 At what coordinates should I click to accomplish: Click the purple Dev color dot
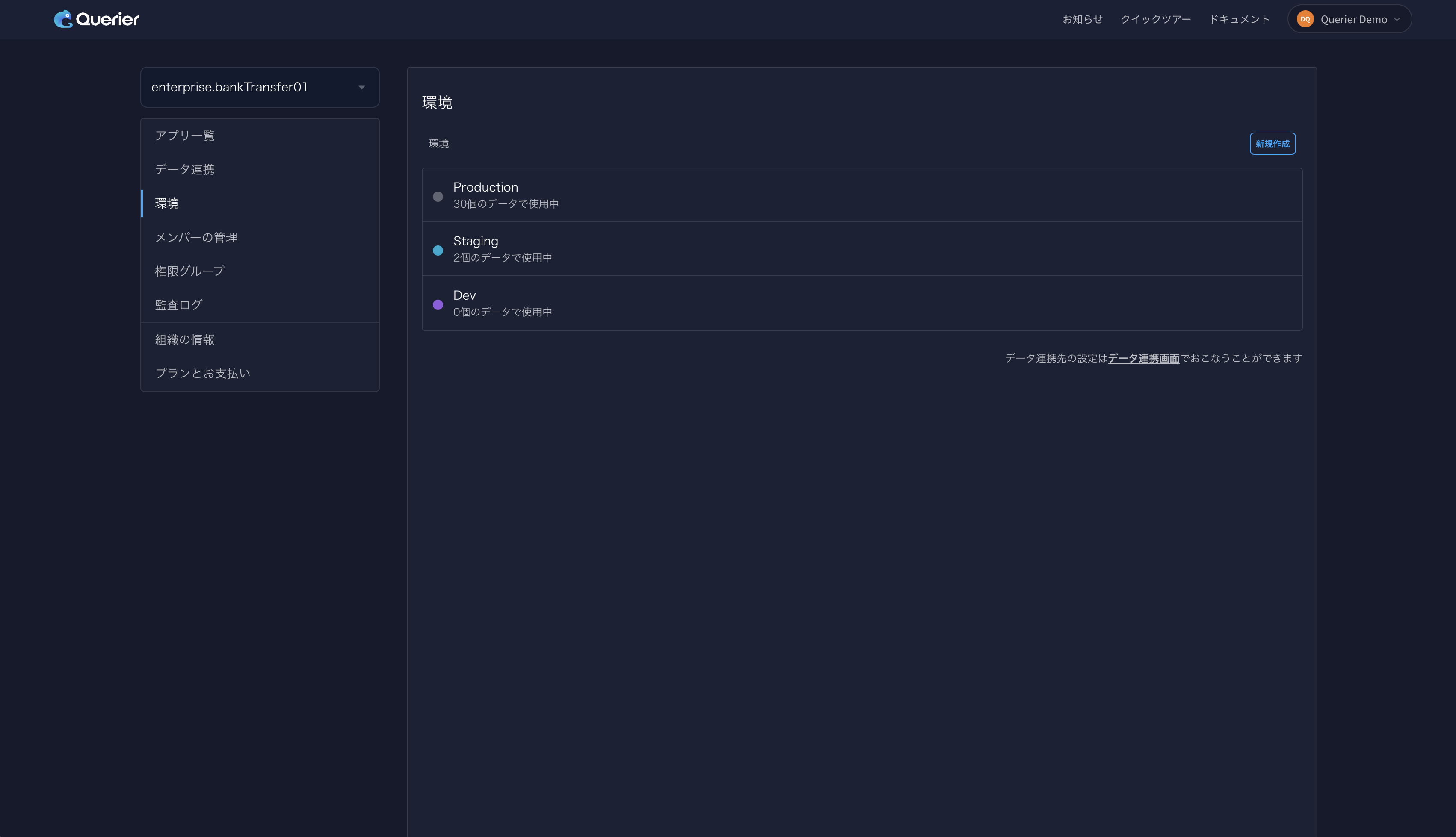click(438, 305)
